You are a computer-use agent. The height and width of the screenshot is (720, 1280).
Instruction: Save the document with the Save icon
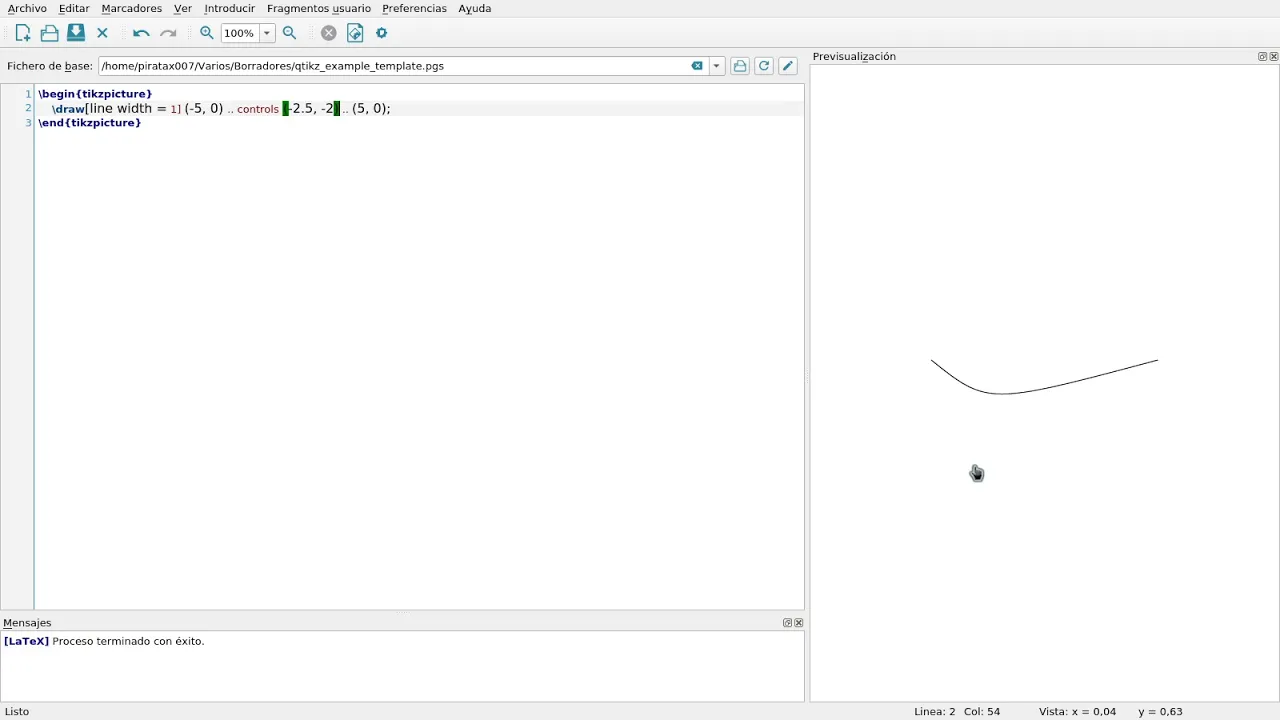point(76,33)
